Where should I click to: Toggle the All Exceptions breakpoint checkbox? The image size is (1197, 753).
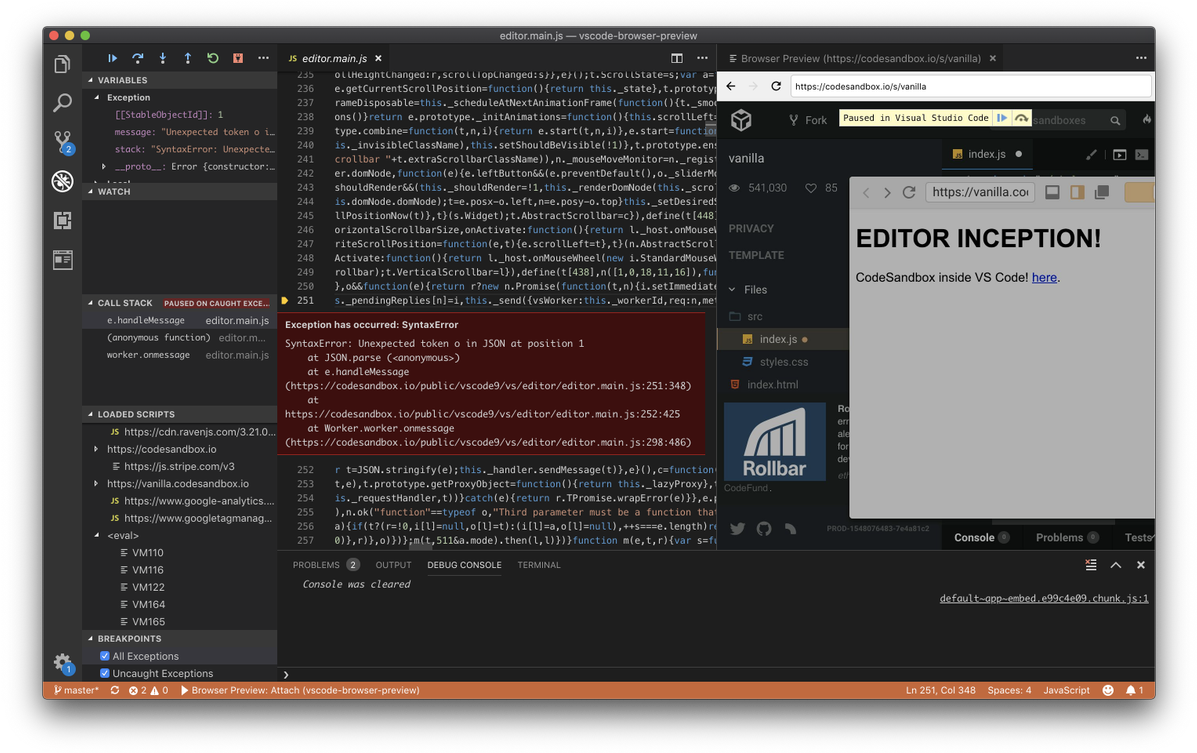(105, 656)
